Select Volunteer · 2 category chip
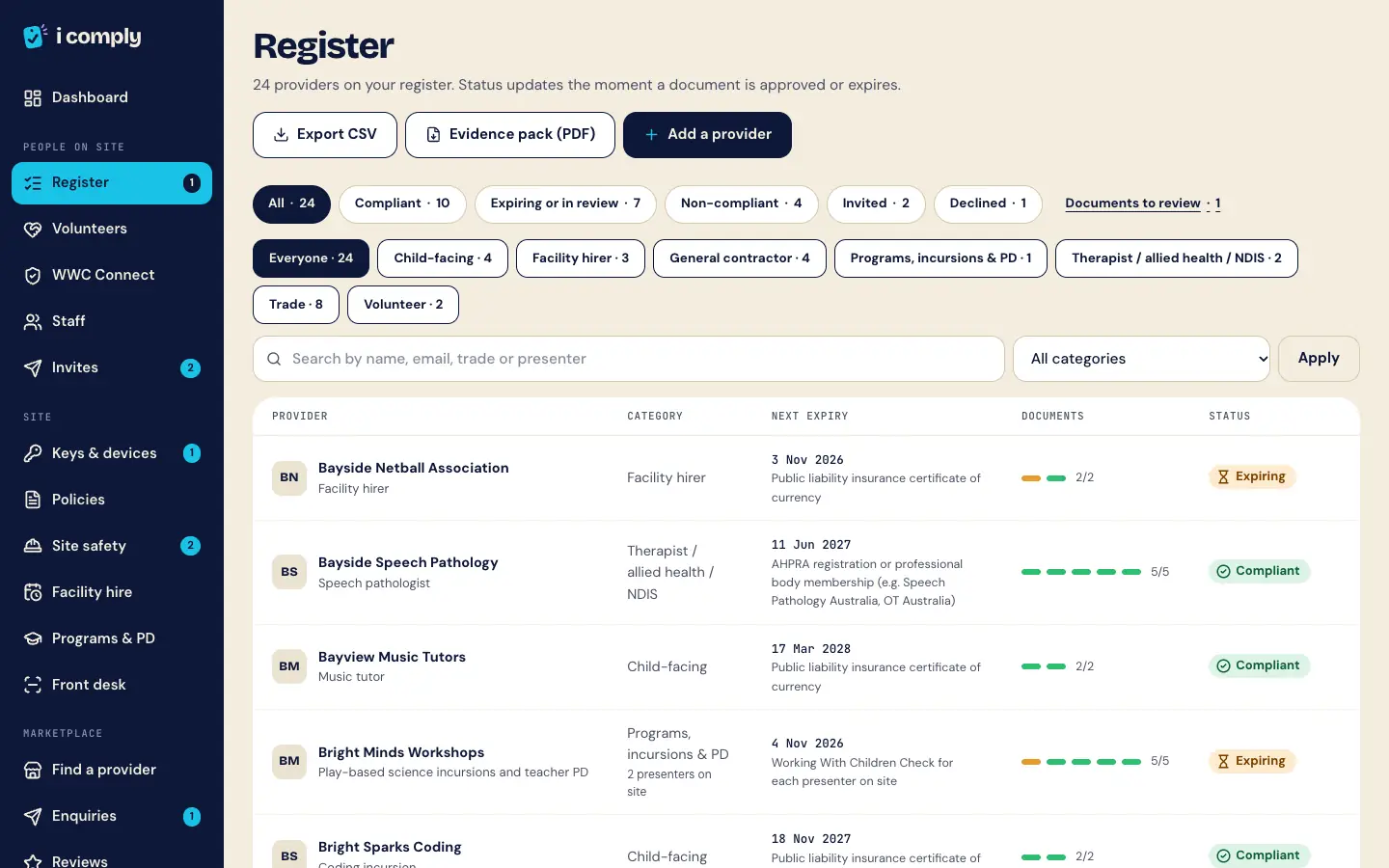The width and height of the screenshot is (1389, 868). click(x=403, y=305)
